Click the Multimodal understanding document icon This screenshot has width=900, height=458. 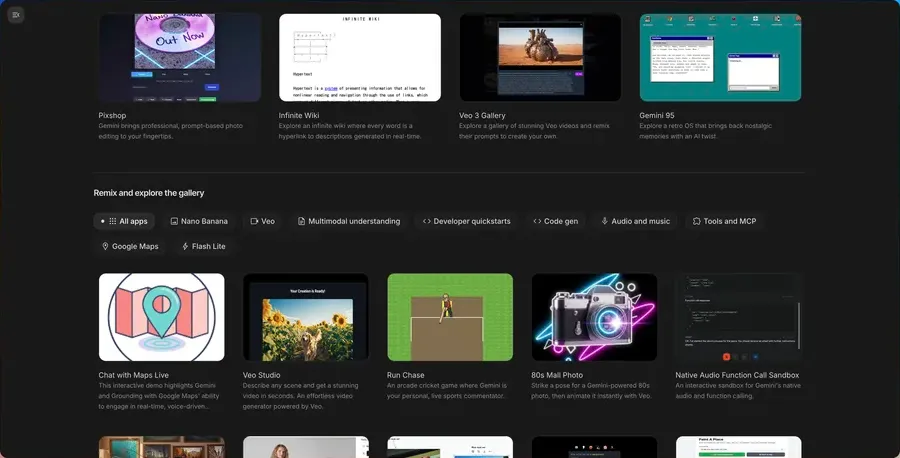pyautogui.click(x=302, y=221)
